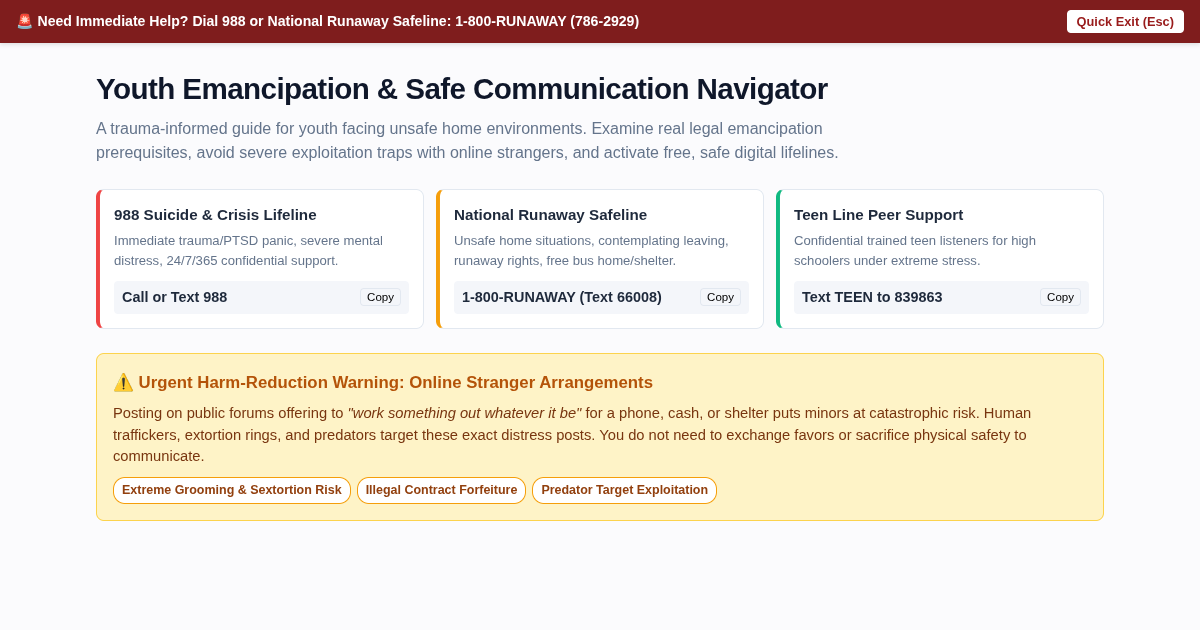This screenshot has height=630, width=1200.
Task: Click the italic "work something out whatever it be" quote
Action: (x=464, y=413)
